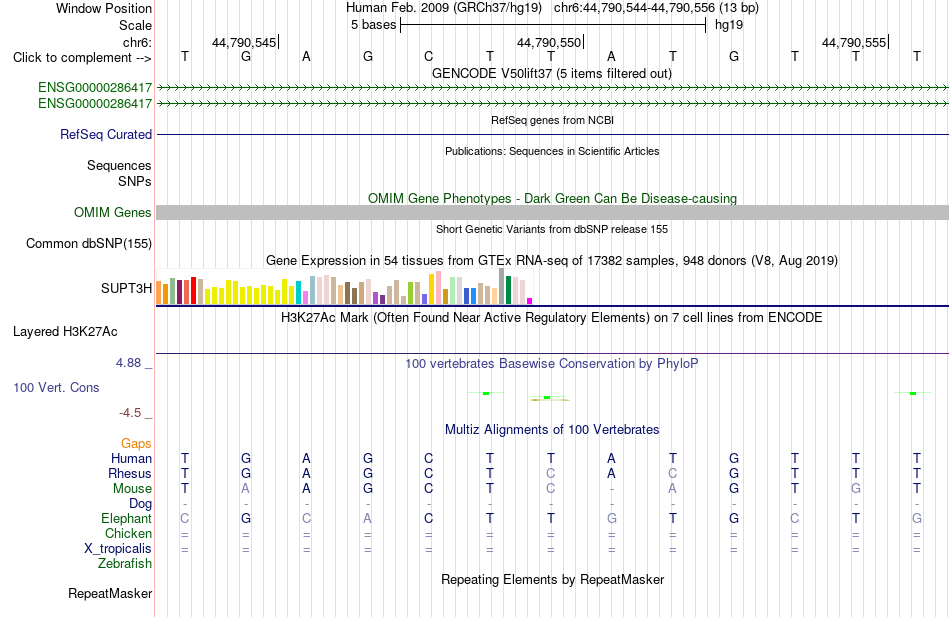Click the 44,790,545 ruler coordinate
Viewport: 950px width, 617px height.
tap(244, 42)
